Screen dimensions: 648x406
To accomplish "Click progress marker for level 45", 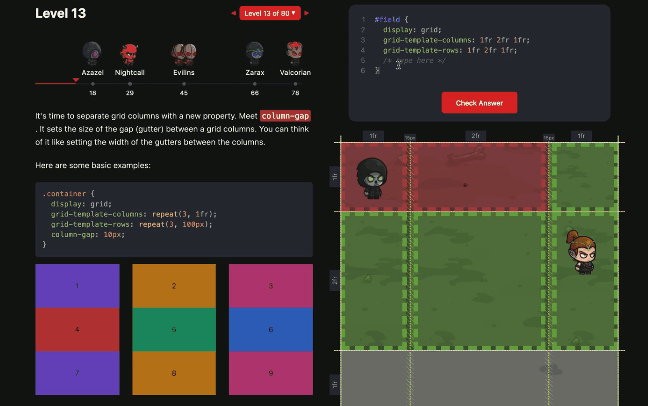I will 184,84.
